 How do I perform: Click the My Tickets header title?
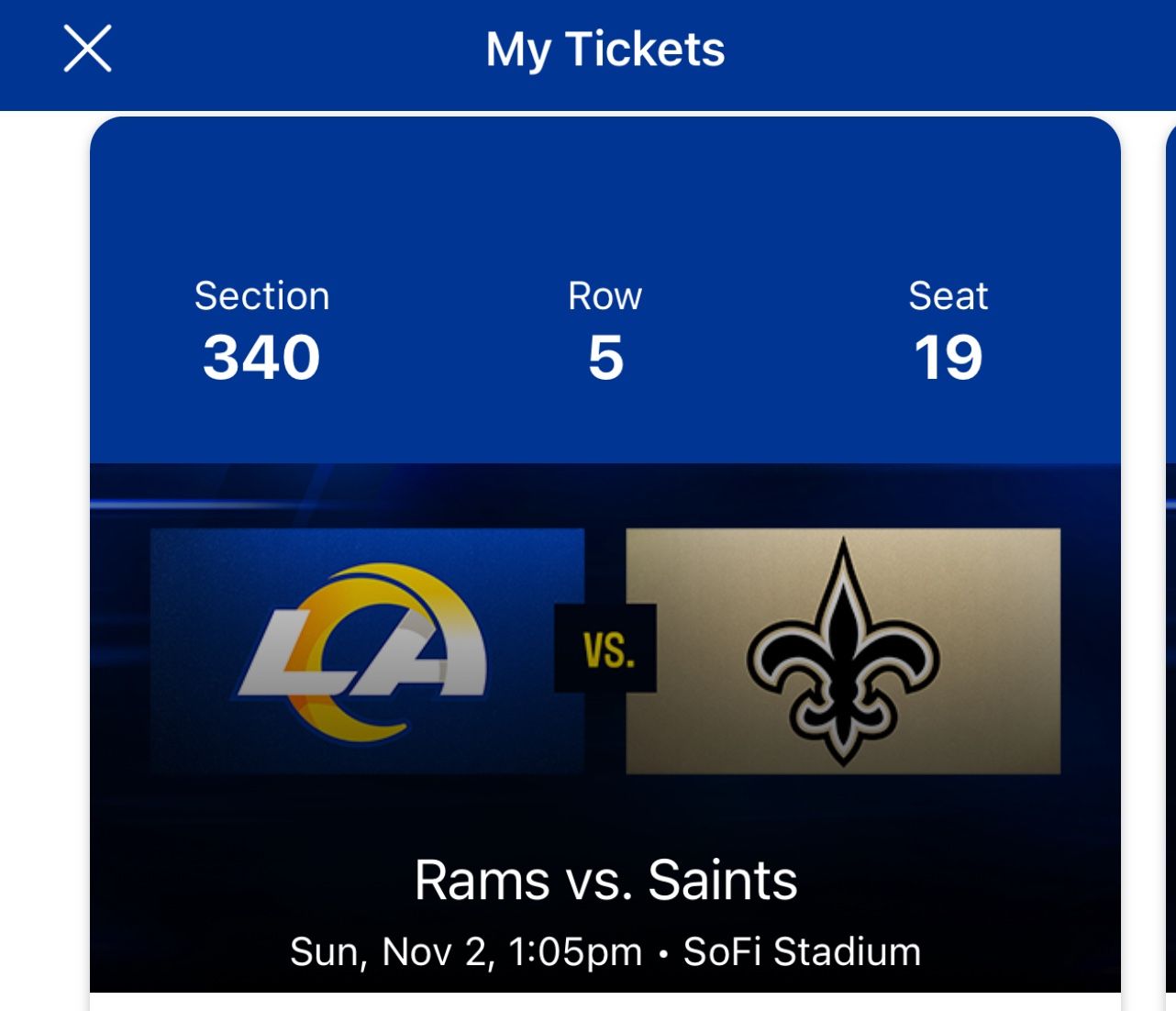tap(605, 50)
